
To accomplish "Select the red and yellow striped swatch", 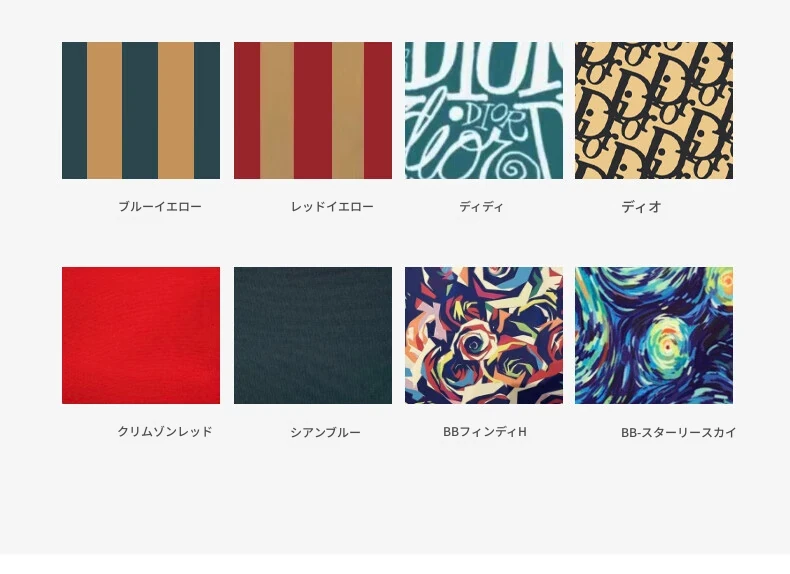I will [x=313, y=110].
